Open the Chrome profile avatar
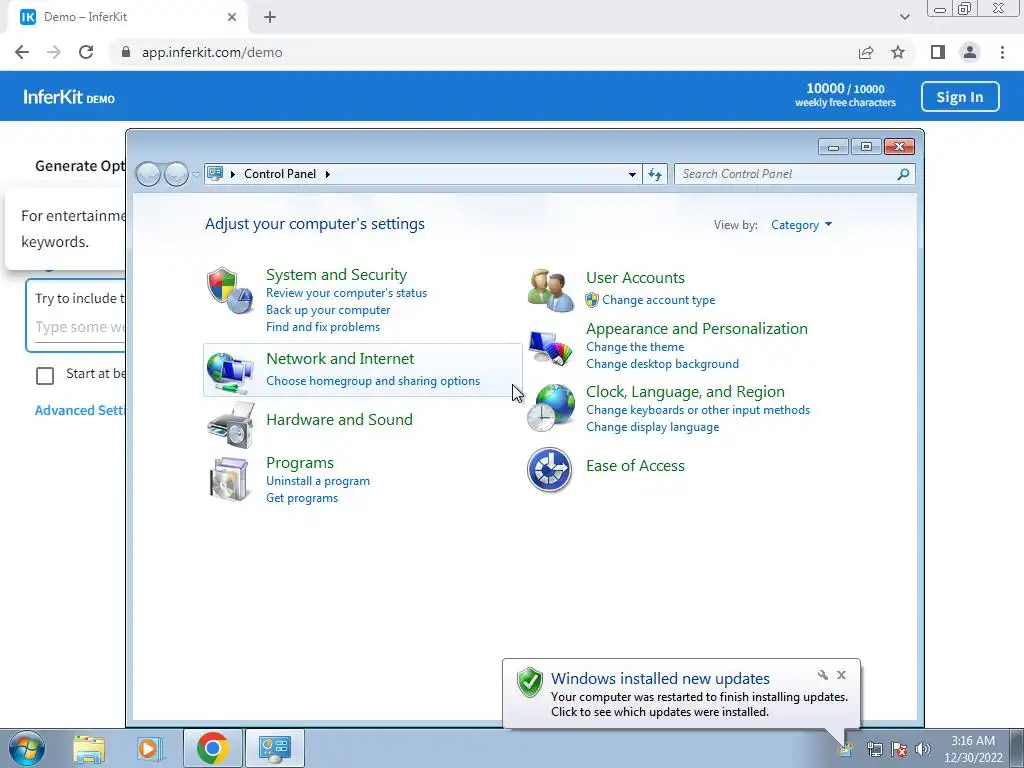The height and width of the screenshot is (768, 1024). coord(970,52)
